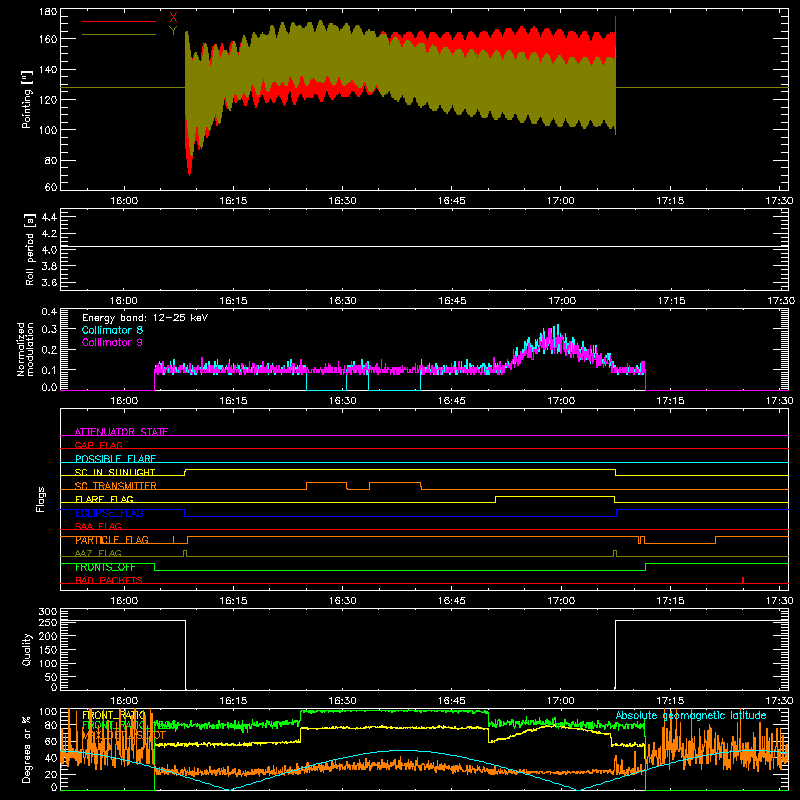Click the 16:00 time label under Quality plot
This screenshot has width=800, height=800.
coord(124,701)
